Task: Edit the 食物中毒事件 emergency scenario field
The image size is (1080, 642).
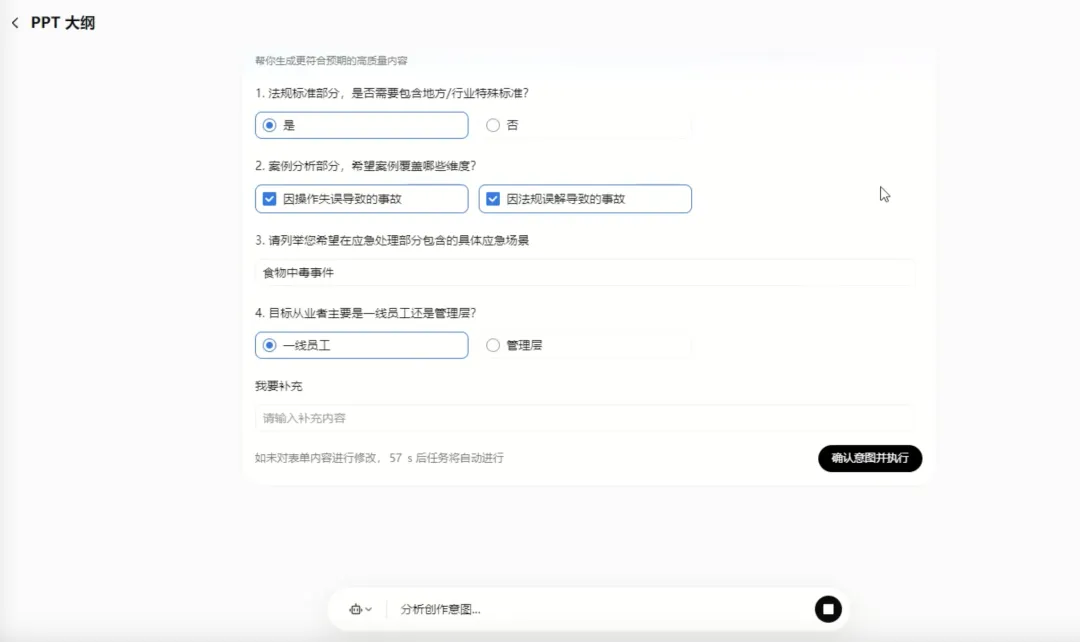Action: 585,273
